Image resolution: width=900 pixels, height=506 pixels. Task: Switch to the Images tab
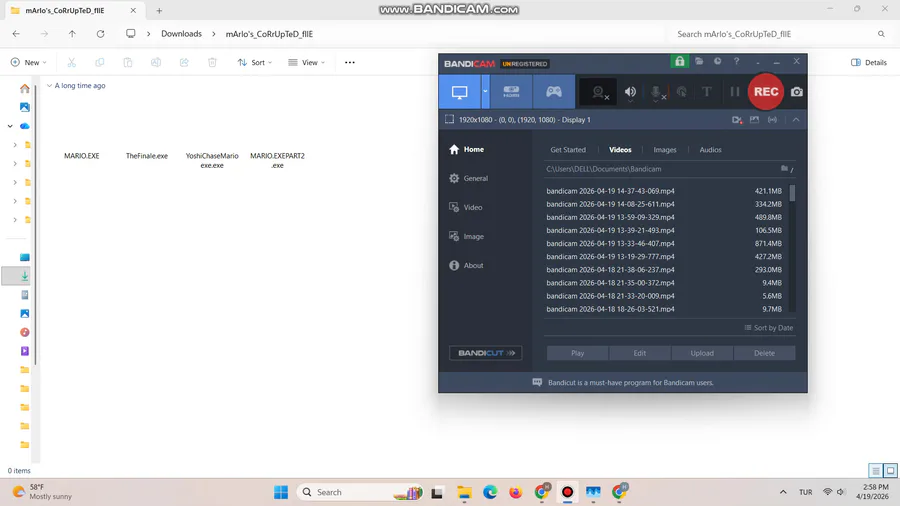click(x=665, y=150)
